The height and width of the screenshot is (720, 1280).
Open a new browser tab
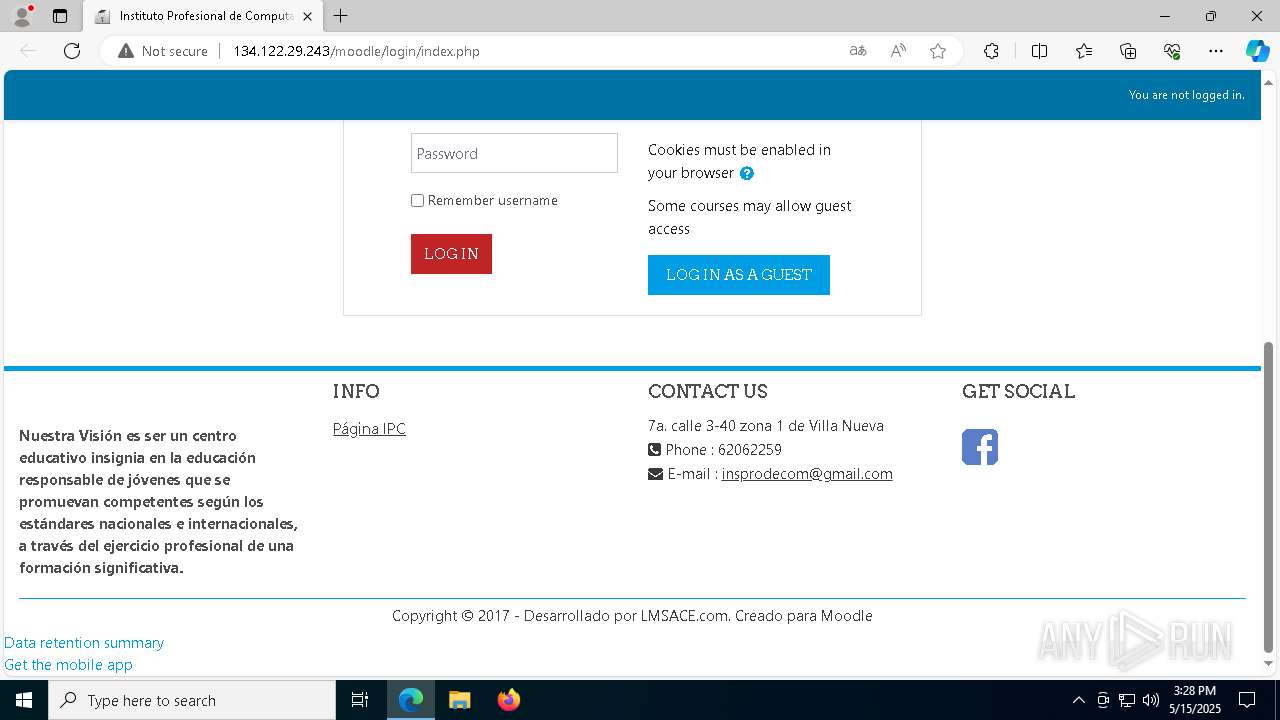pos(341,16)
